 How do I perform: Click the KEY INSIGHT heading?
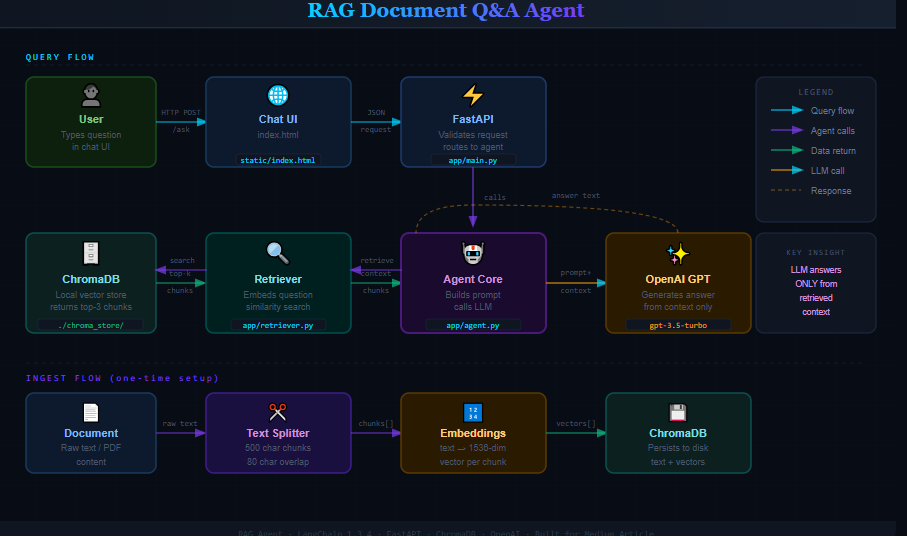(x=816, y=253)
